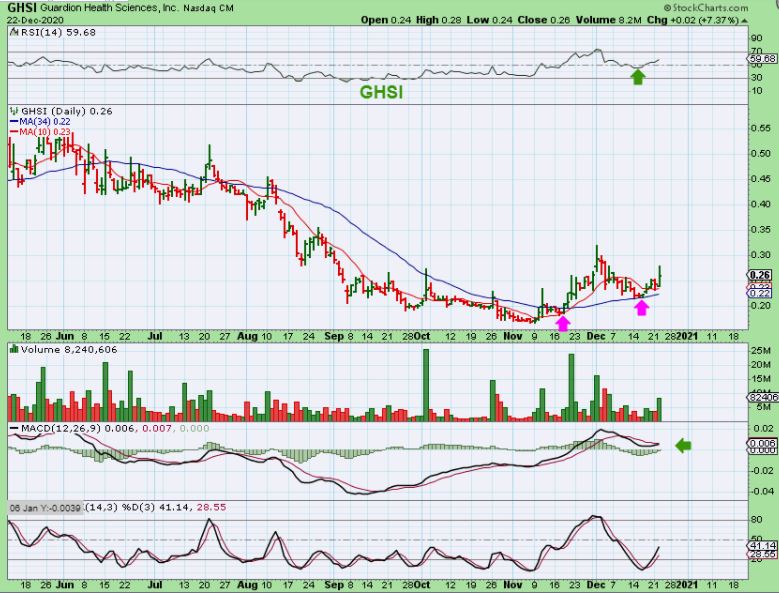Click the 20M volume axis label

point(761,365)
